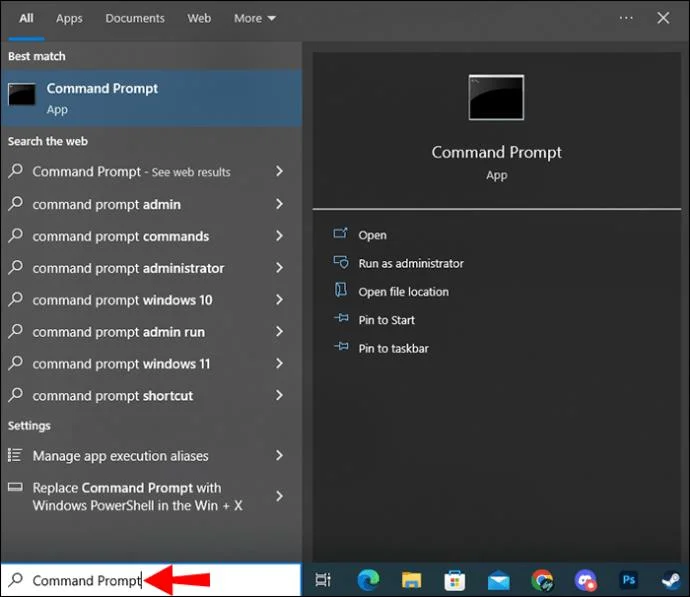
Task: Expand 'Manage app execution aliases' chevron
Action: [x=279, y=455]
